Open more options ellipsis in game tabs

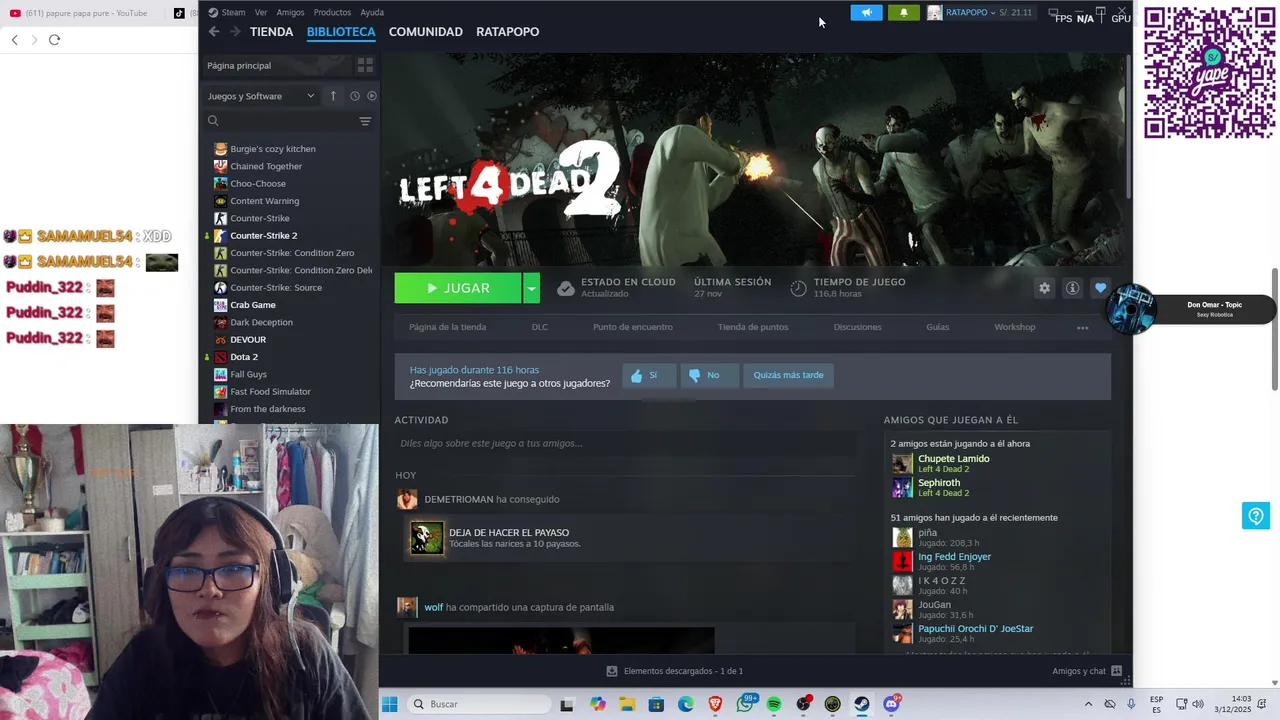point(1082,327)
